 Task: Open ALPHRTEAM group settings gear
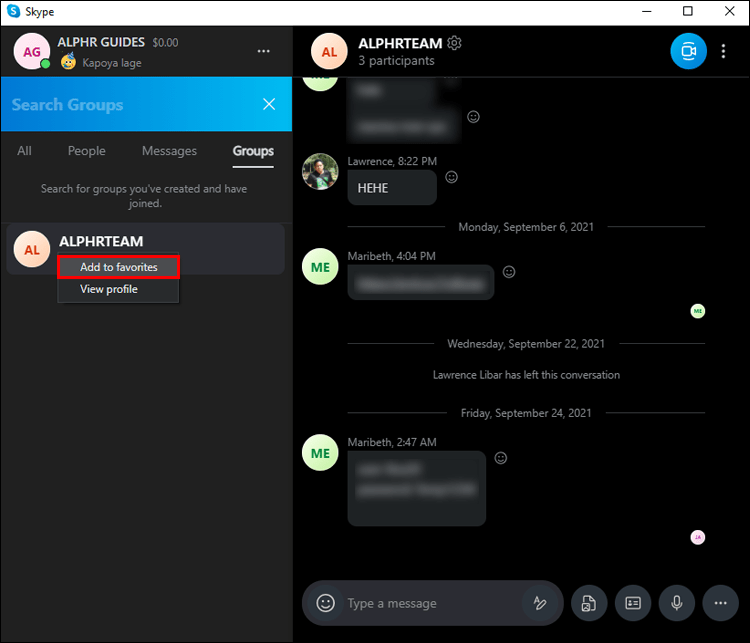pyautogui.click(x=454, y=43)
